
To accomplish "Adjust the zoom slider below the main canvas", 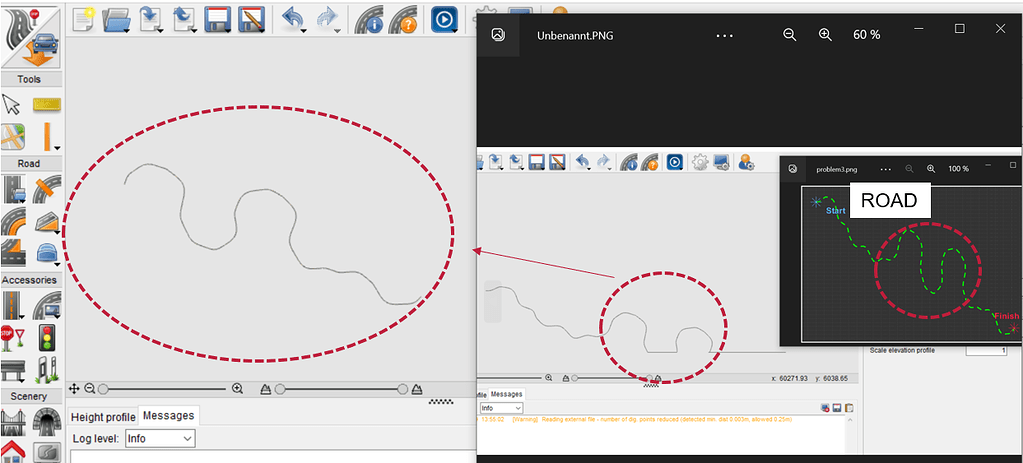I will coord(164,389).
